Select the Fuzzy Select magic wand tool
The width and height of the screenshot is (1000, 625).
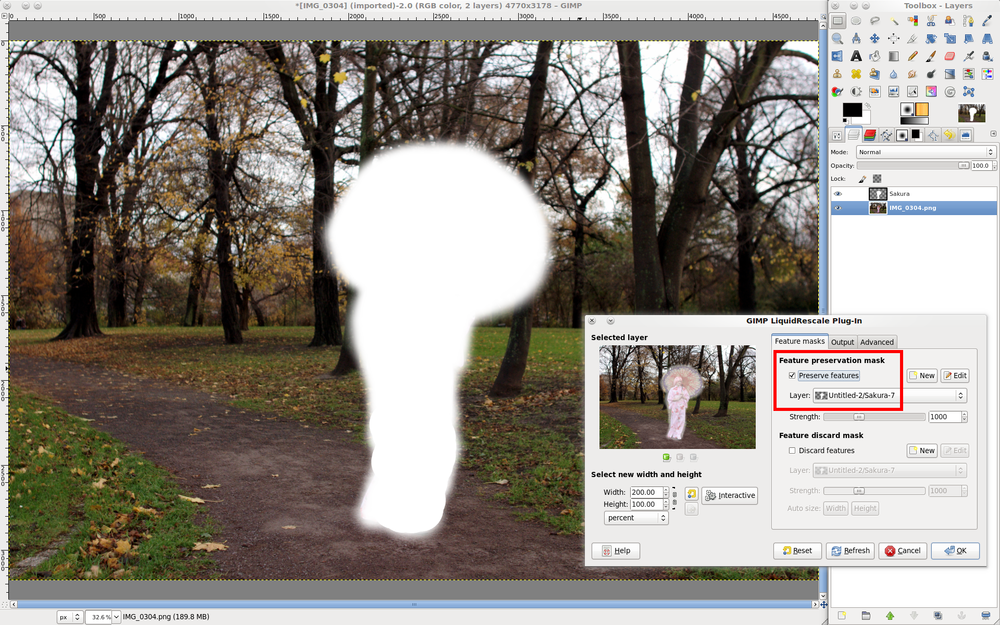(894, 21)
